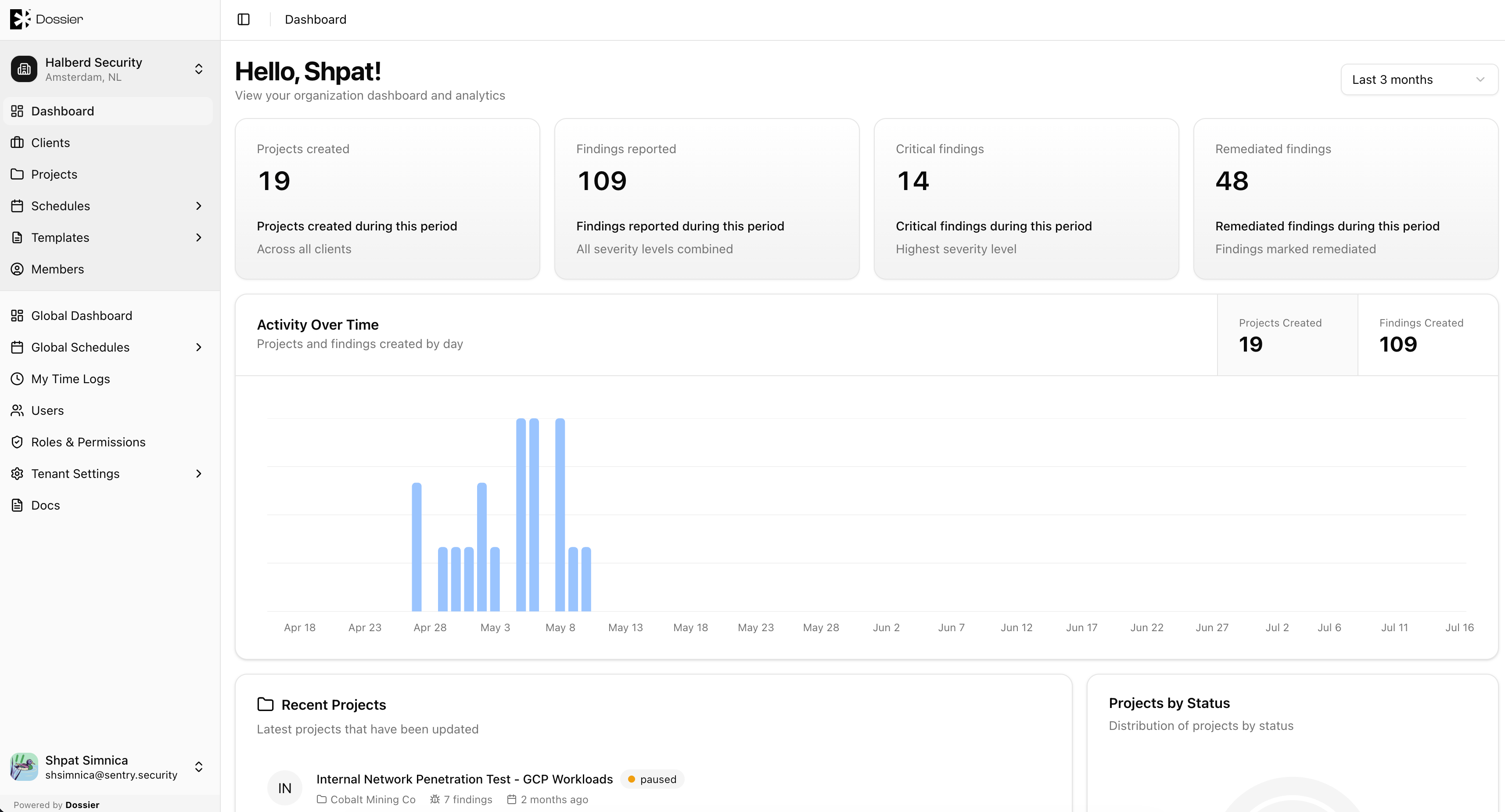Click the shsimnica@sentry.security email text

[x=111, y=775]
